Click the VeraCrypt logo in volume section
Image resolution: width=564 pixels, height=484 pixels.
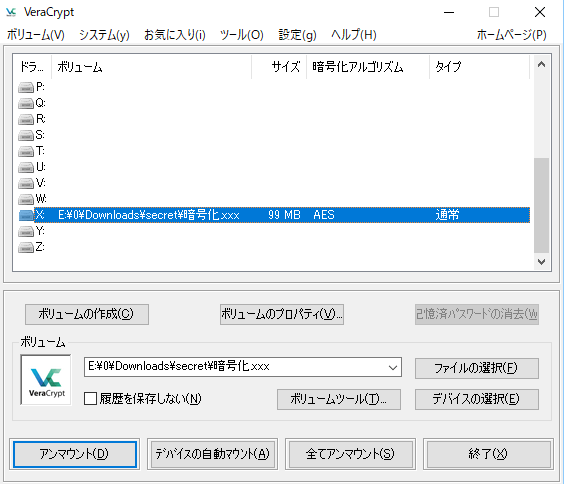click(46, 380)
